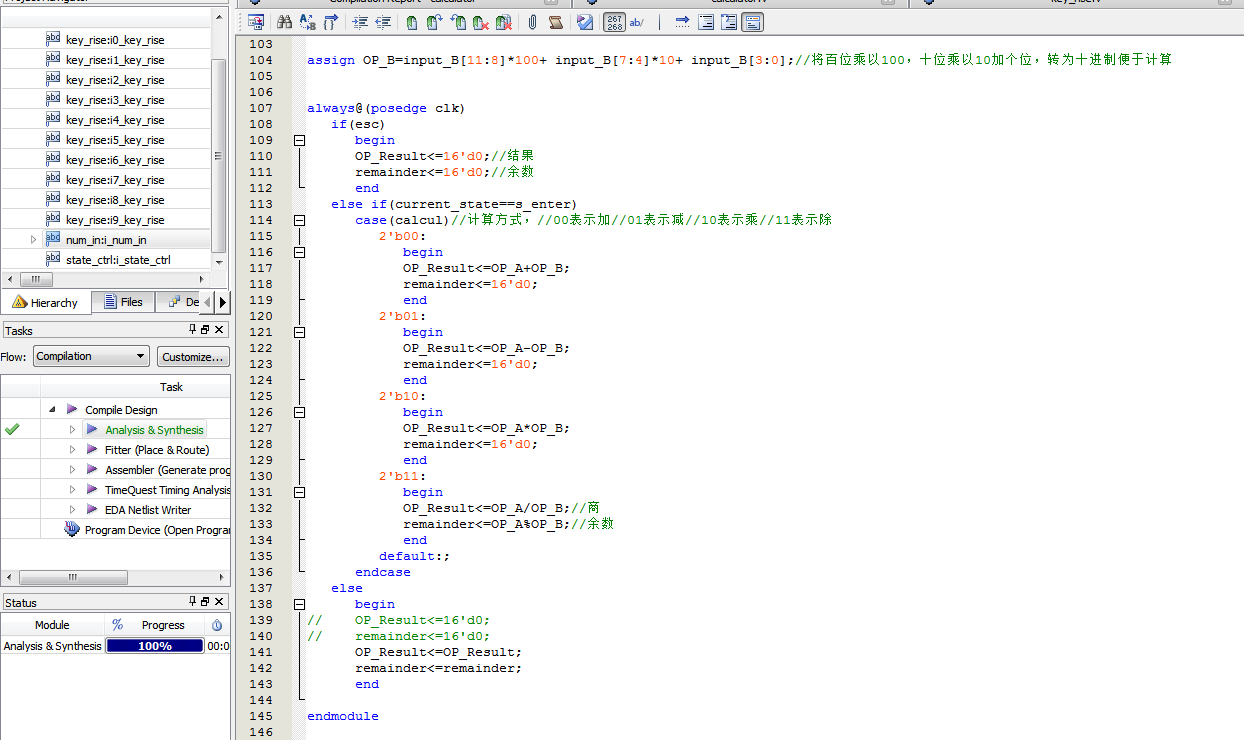This screenshot has width=1244, height=740.
Task: Switch to the Hierarchy tab
Action: [45, 302]
